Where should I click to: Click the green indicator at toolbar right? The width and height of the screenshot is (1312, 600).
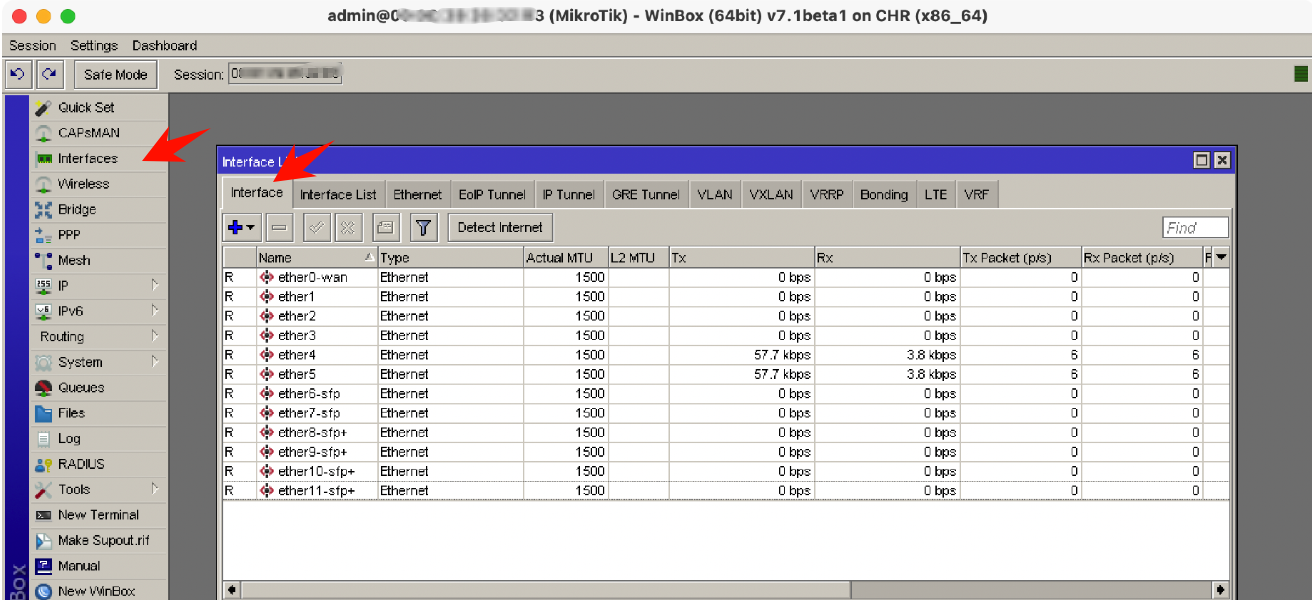click(x=1301, y=74)
